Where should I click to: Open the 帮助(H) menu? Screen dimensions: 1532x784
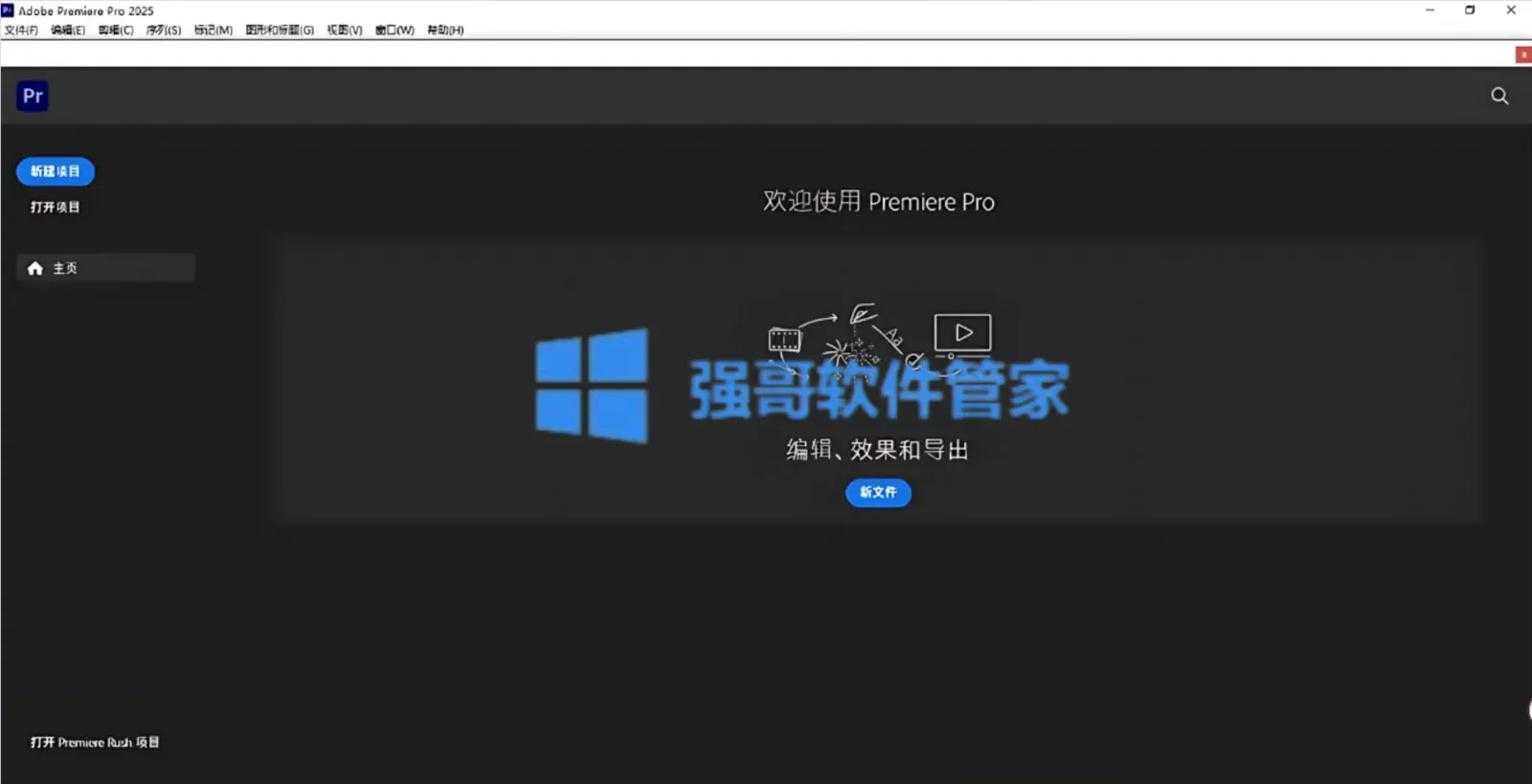(x=445, y=30)
